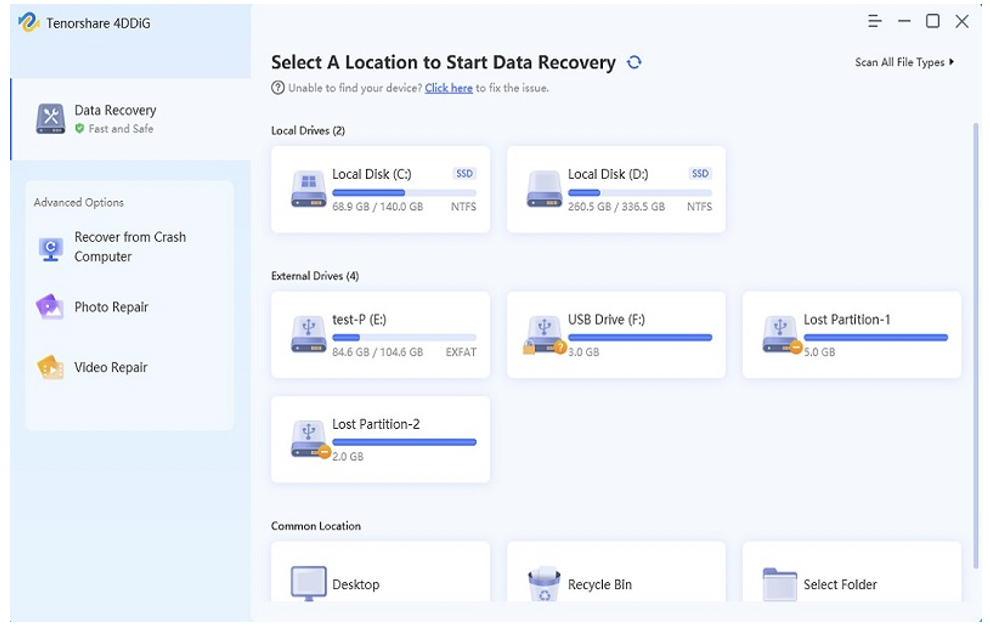Click the Lost Partition-2 drive icon
This screenshot has width=990, height=636.
click(310, 439)
